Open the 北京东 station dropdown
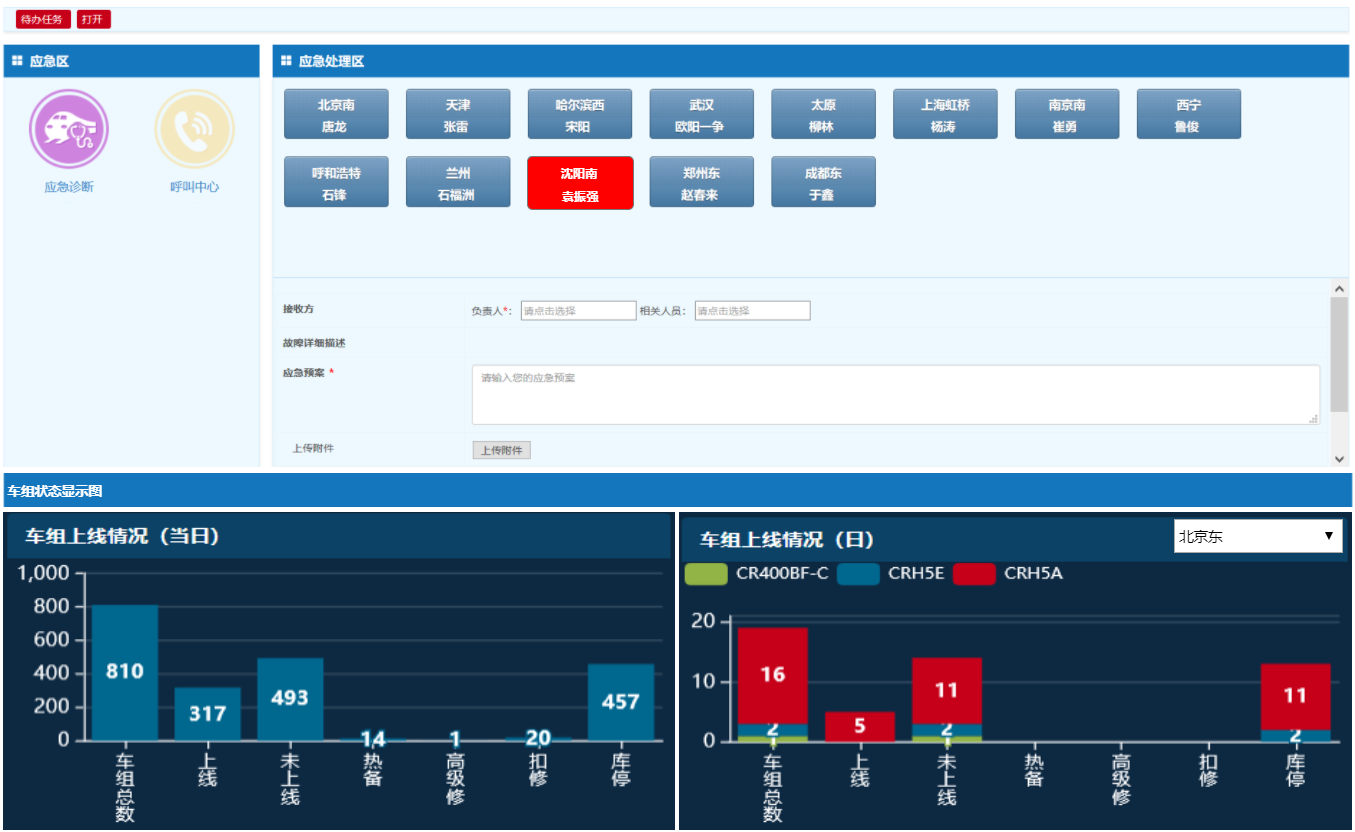Image resolution: width=1355 pixels, height=832 pixels. [x=1258, y=536]
